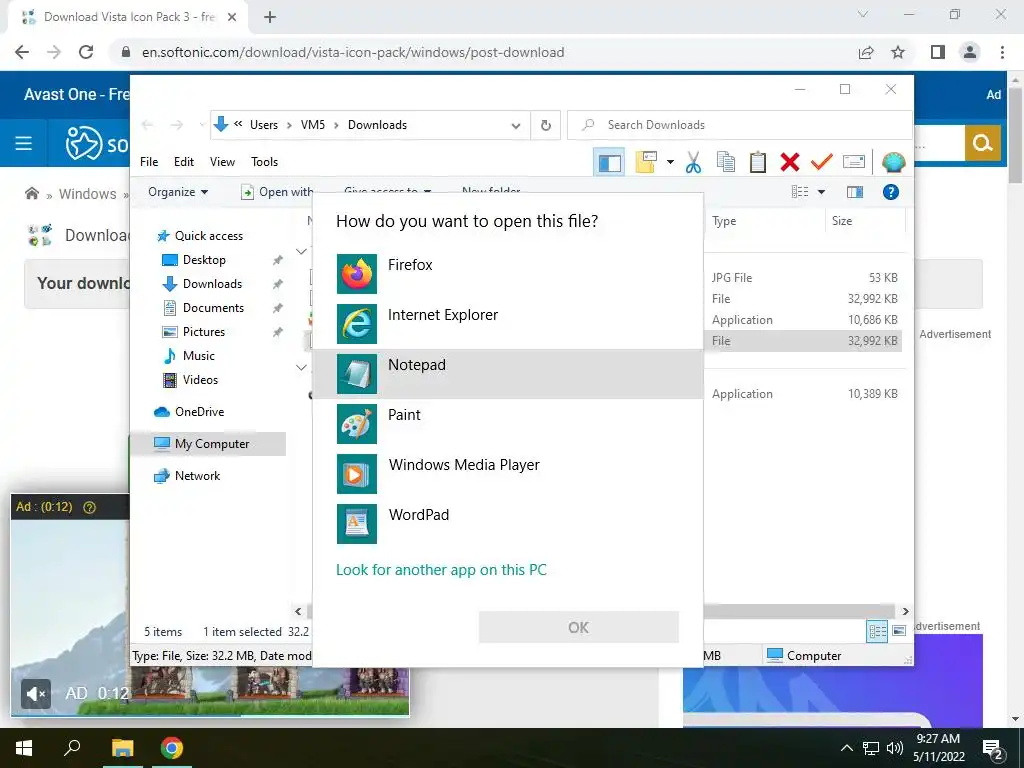Image resolution: width=1024 pixels, height=768 pixels.
Task: Click the Cut scissors icon in Explorer toolbar
Action: [x=693, y=162]
